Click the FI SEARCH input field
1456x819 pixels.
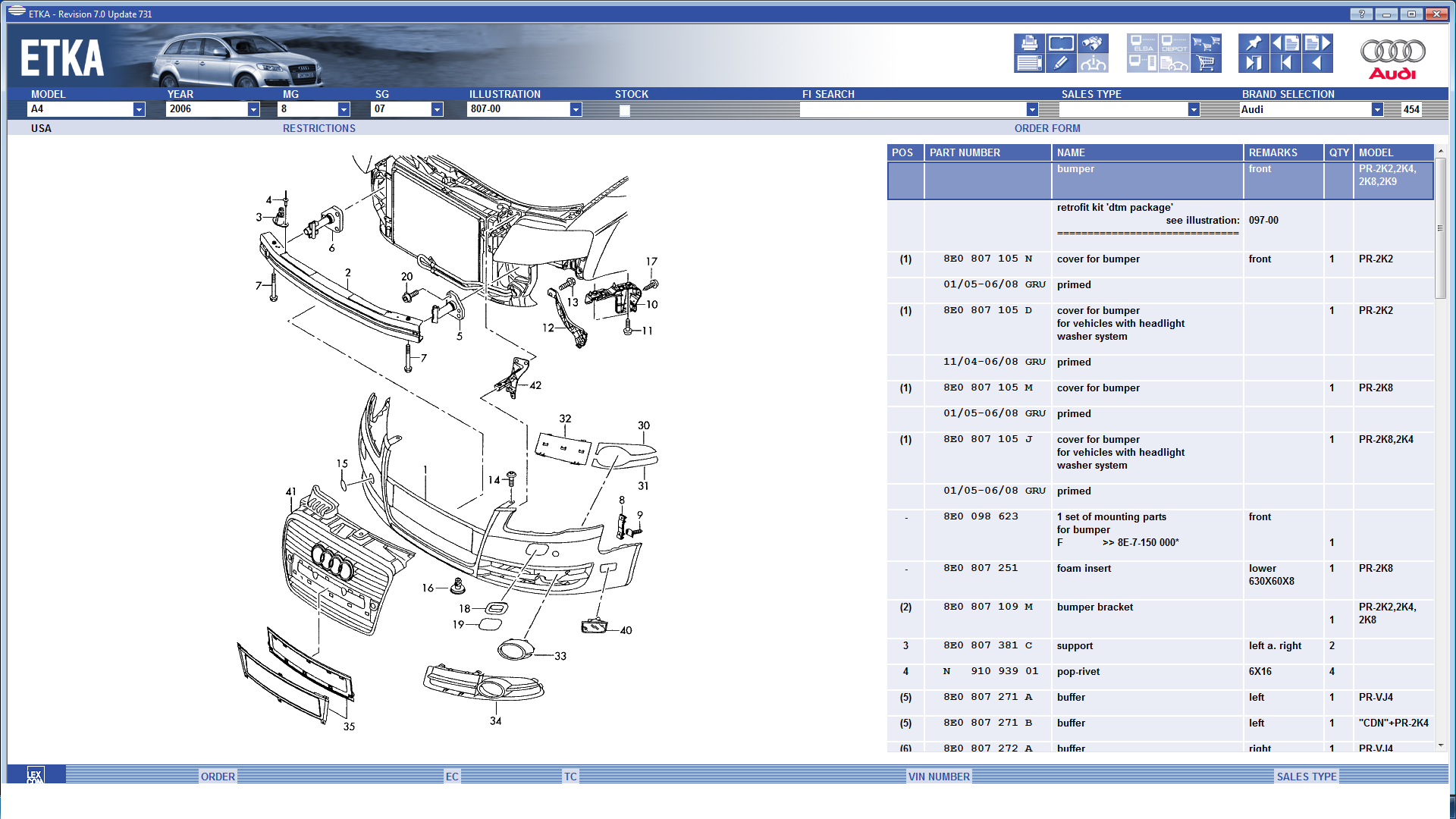click(x=914, y=109)
